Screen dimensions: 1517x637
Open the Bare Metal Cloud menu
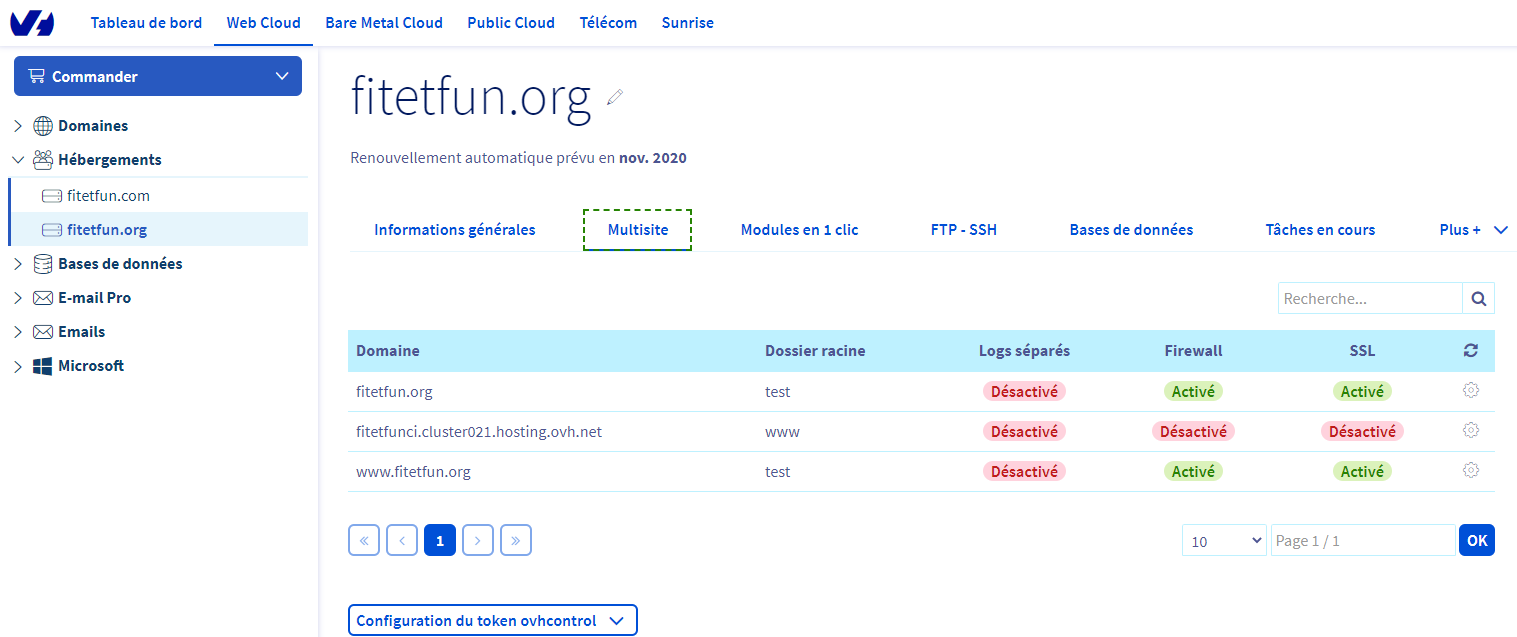pyautogui.click(x=383, y=23)
